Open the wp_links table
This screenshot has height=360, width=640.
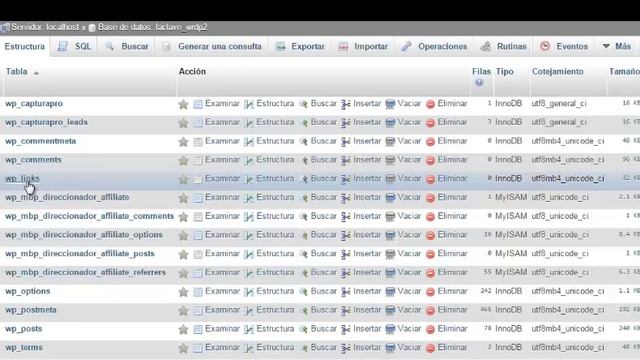pos(22,178)
